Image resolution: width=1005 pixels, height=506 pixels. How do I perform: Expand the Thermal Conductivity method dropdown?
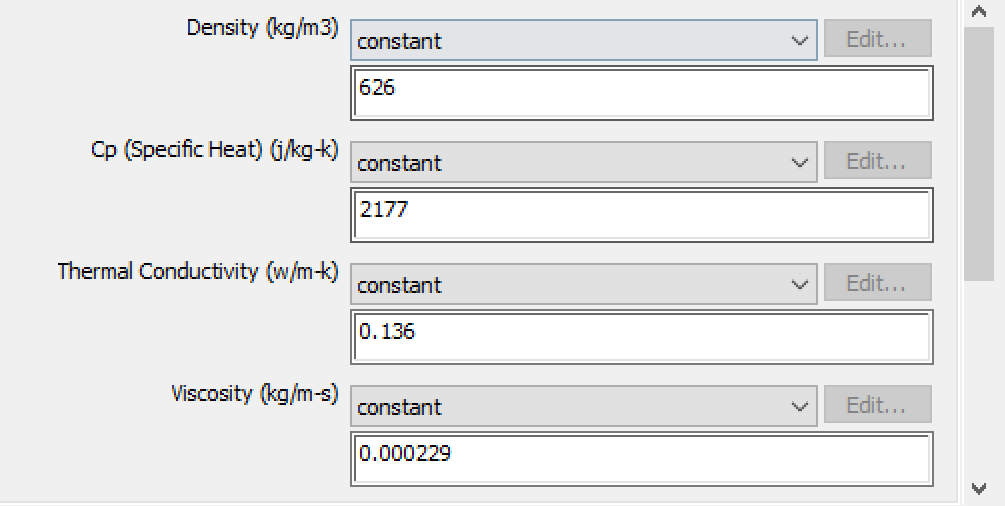(x=583, y=285)
